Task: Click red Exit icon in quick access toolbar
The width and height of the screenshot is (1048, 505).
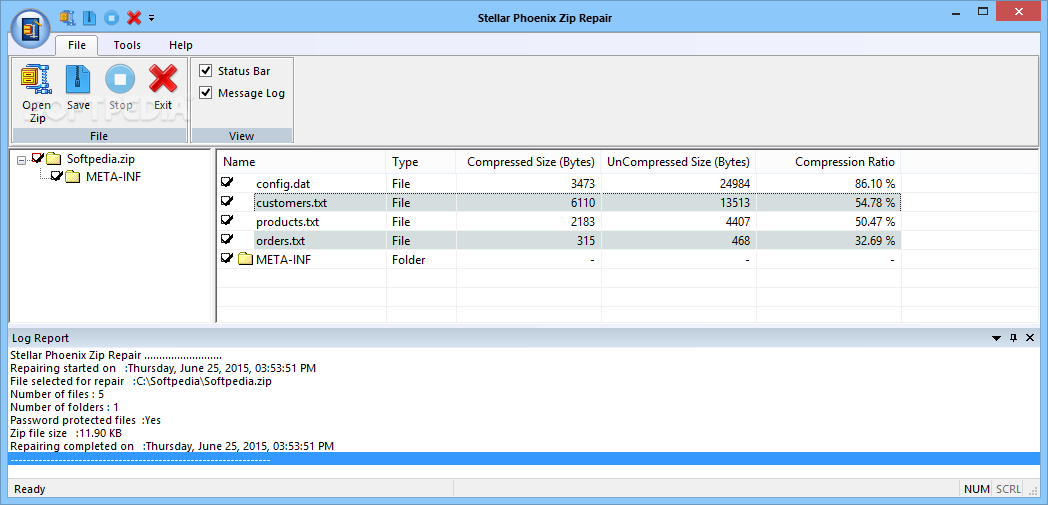Action: click(134, 18)
